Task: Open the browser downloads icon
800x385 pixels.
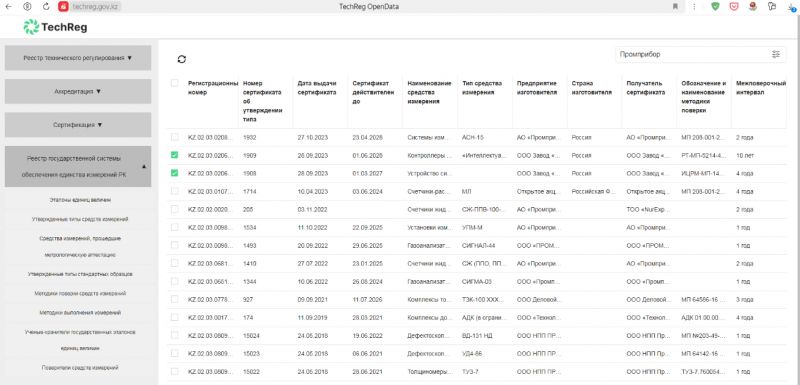Action: click(791, 7)
